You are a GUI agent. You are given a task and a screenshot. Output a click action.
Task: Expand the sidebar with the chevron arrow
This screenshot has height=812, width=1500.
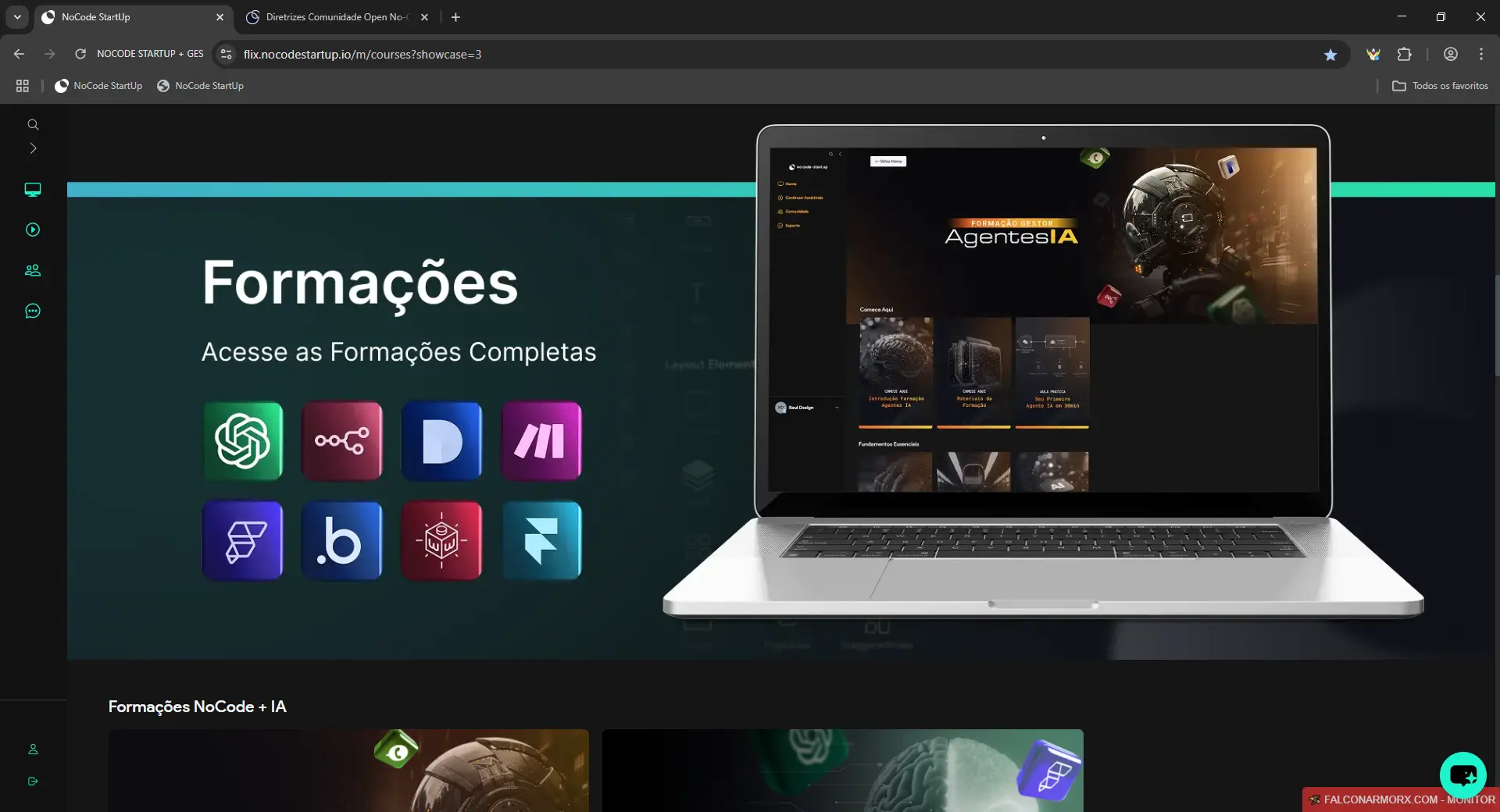click(x=33, y=148)
